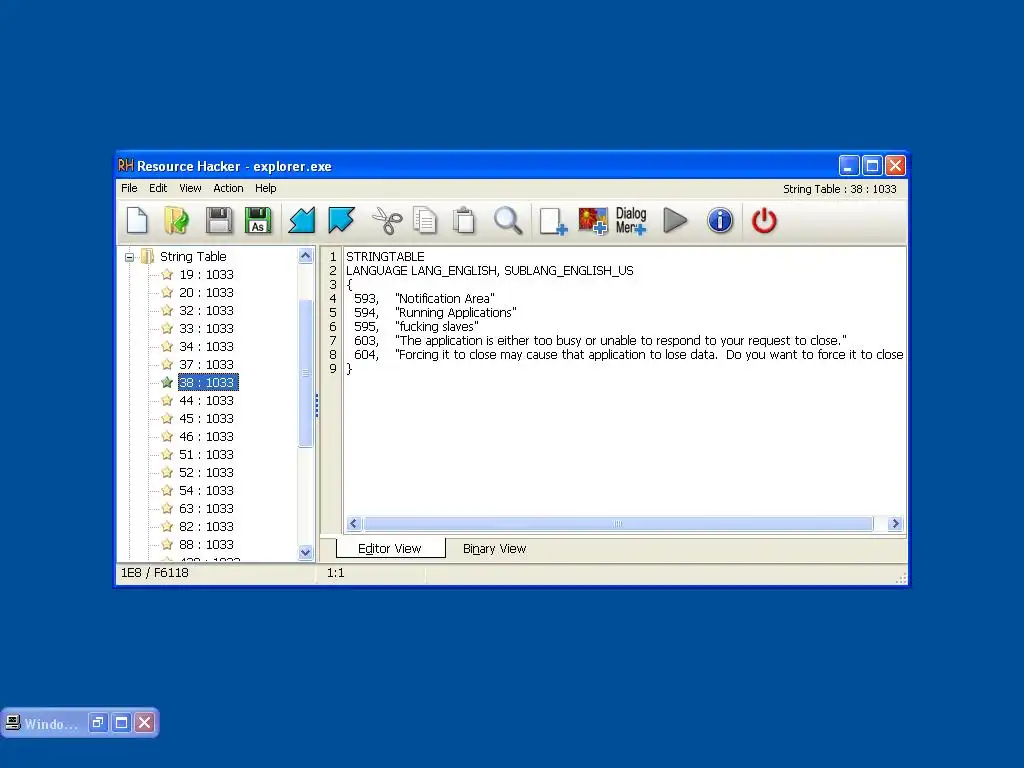Click the tree vertical scrollbar thumb

coord(305,374)
